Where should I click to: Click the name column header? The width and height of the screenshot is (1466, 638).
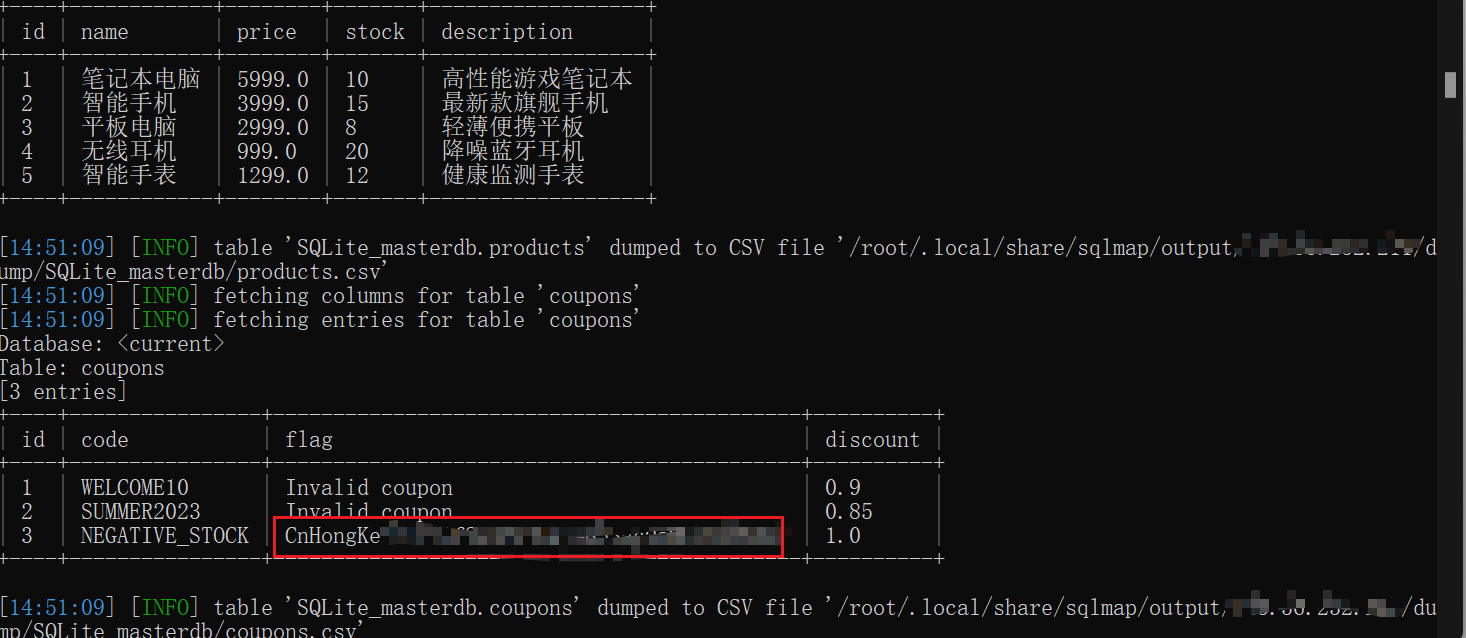(x=104, y=32)
